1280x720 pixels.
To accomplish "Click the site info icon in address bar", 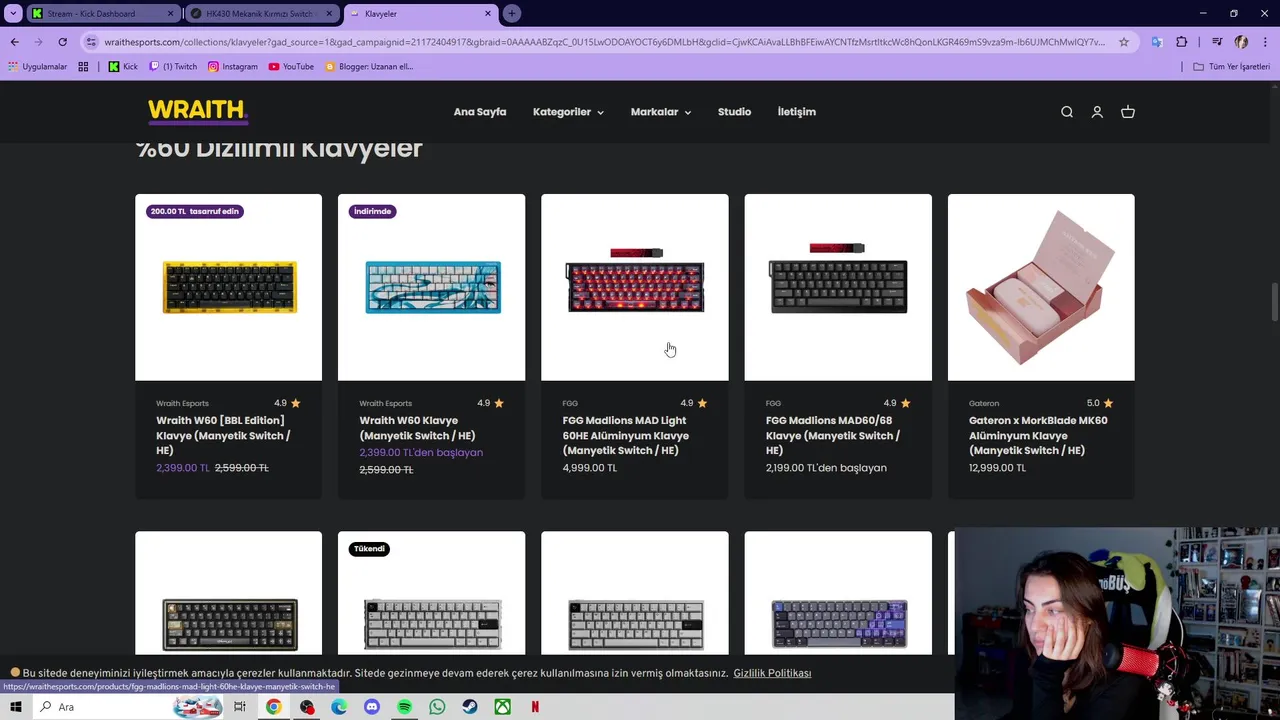I will (x=92, y=42).
